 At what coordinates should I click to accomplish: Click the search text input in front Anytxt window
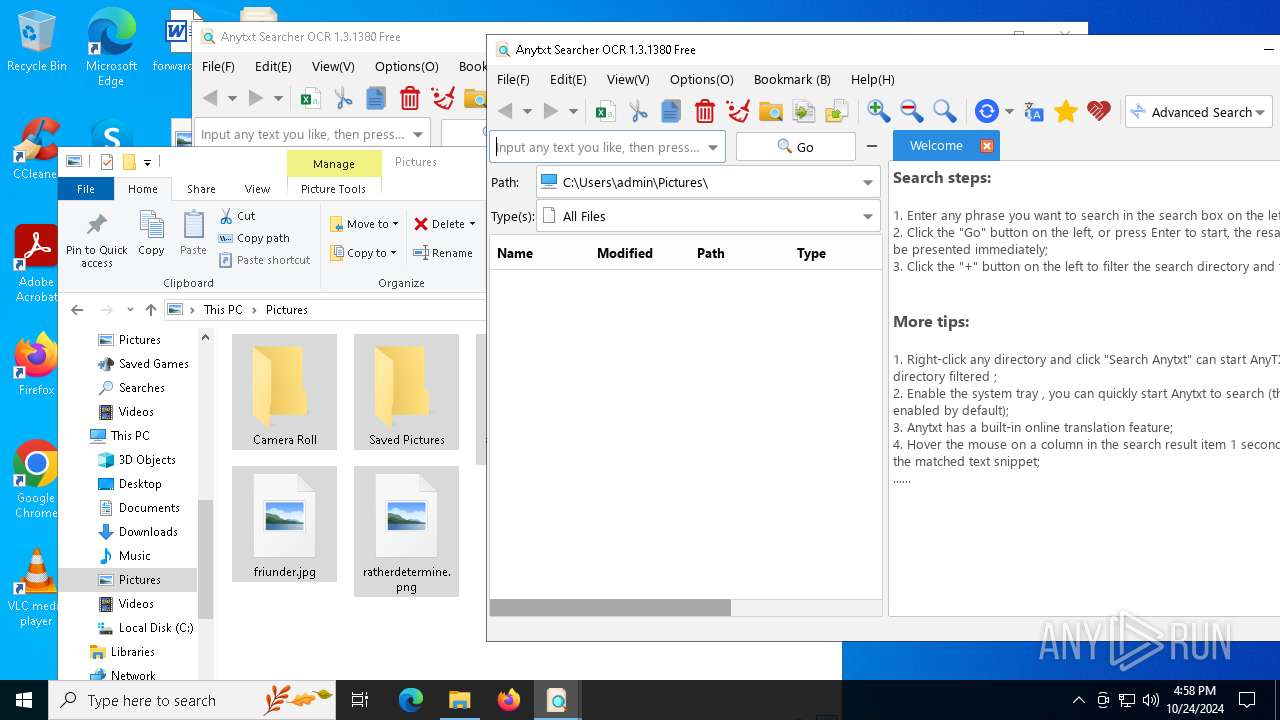click(x=598, y=147)
